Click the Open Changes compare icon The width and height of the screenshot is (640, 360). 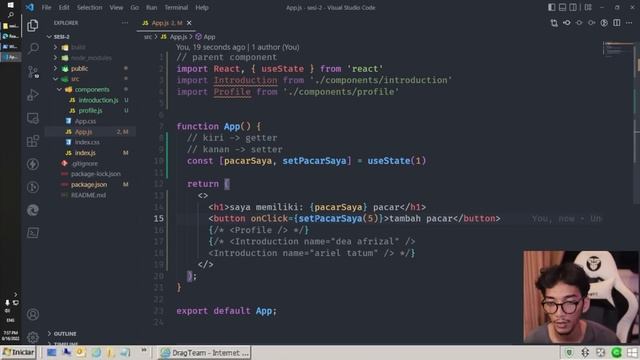[554, 23]
